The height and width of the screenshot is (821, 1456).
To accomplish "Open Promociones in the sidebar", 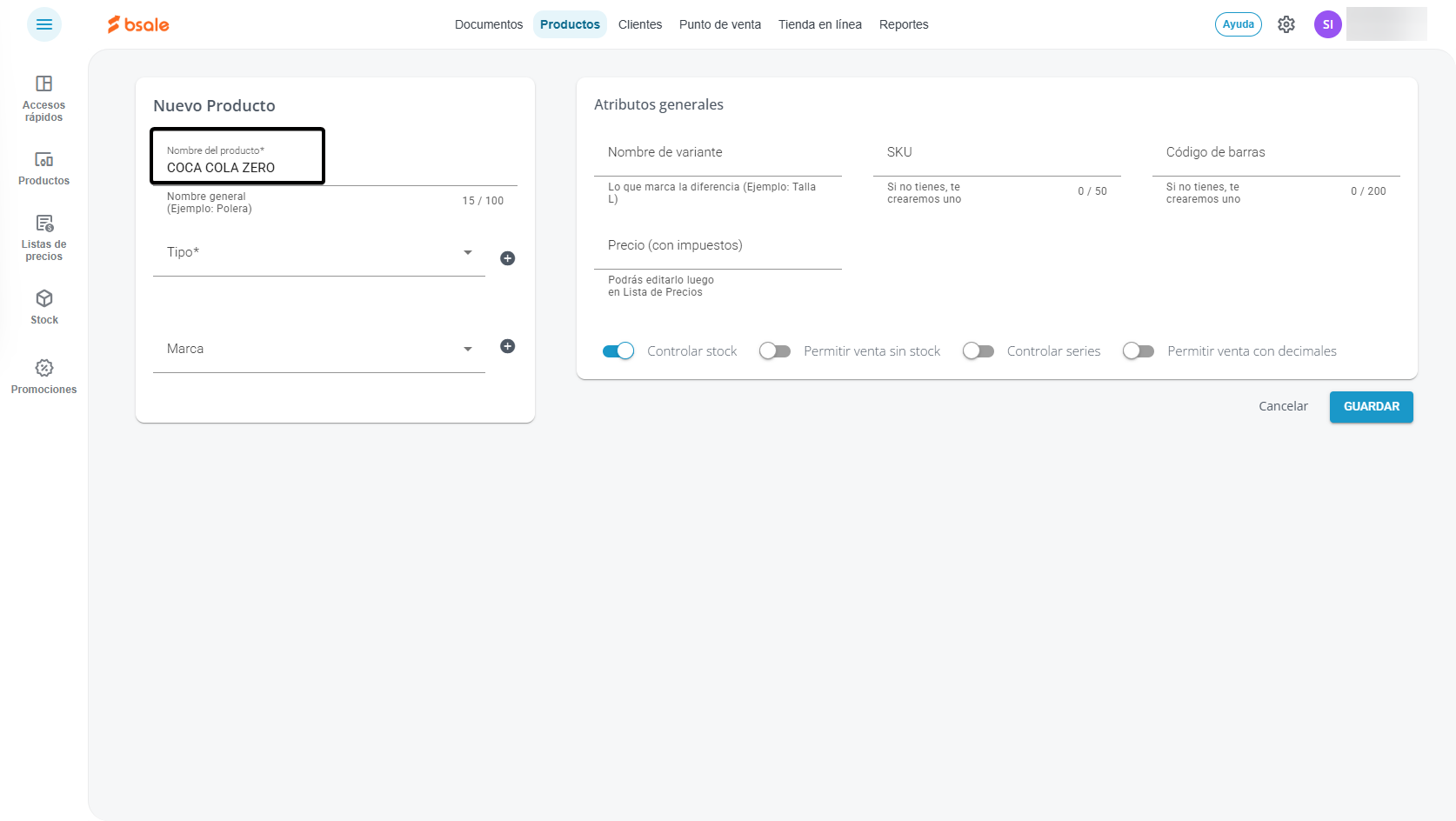I will pyautogui.click(x=44, y=377).
